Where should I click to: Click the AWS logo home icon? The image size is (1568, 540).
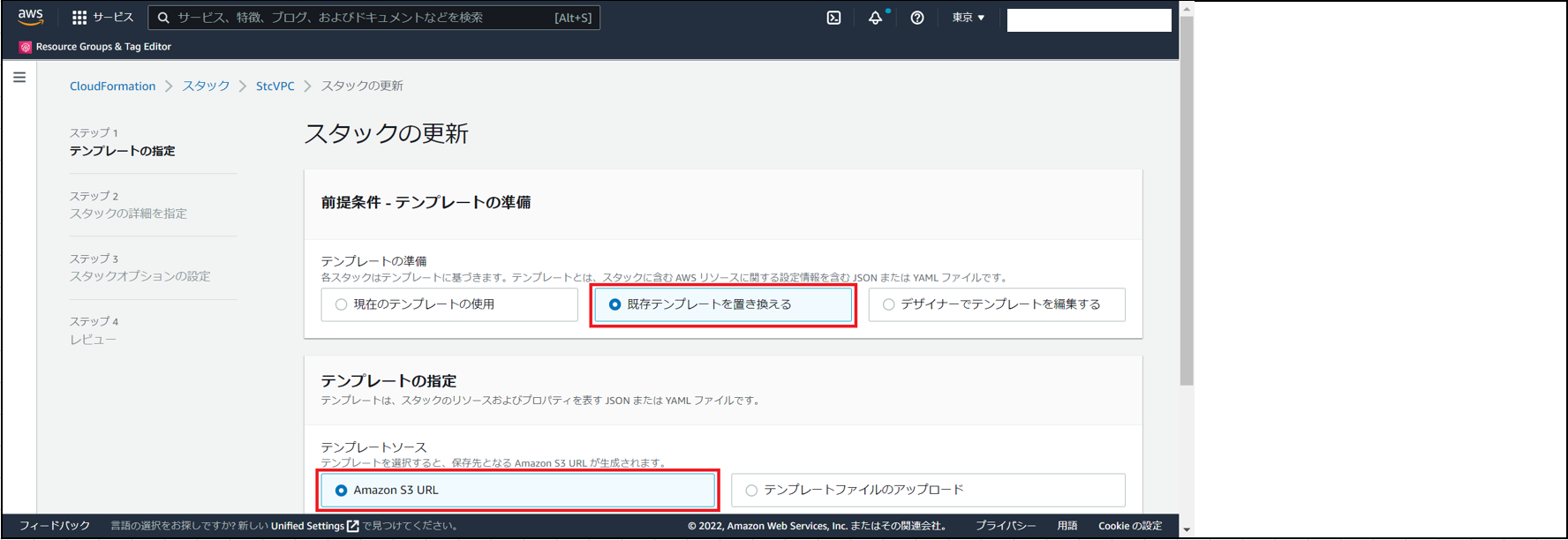pyautogui.click(x=31, y=17)
